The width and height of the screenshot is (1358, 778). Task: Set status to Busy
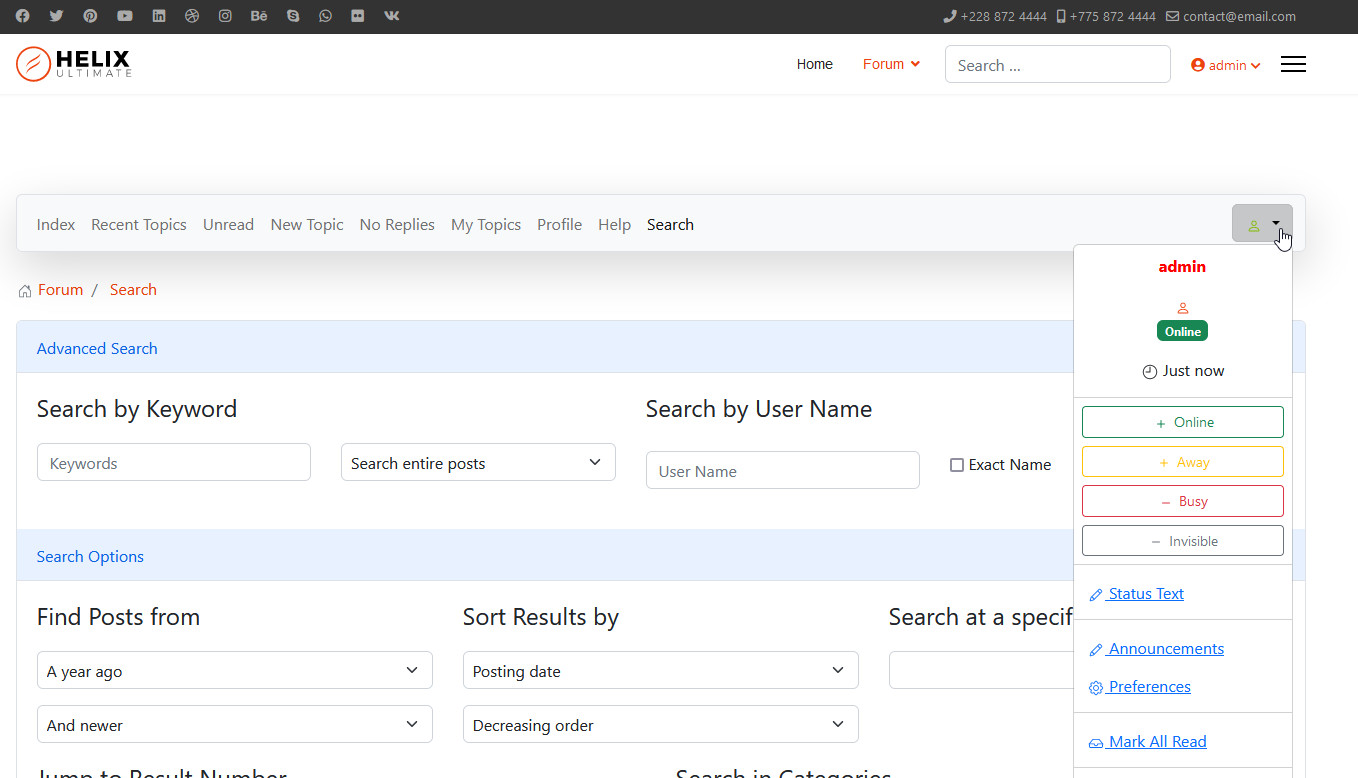[x=1182, y=501]
